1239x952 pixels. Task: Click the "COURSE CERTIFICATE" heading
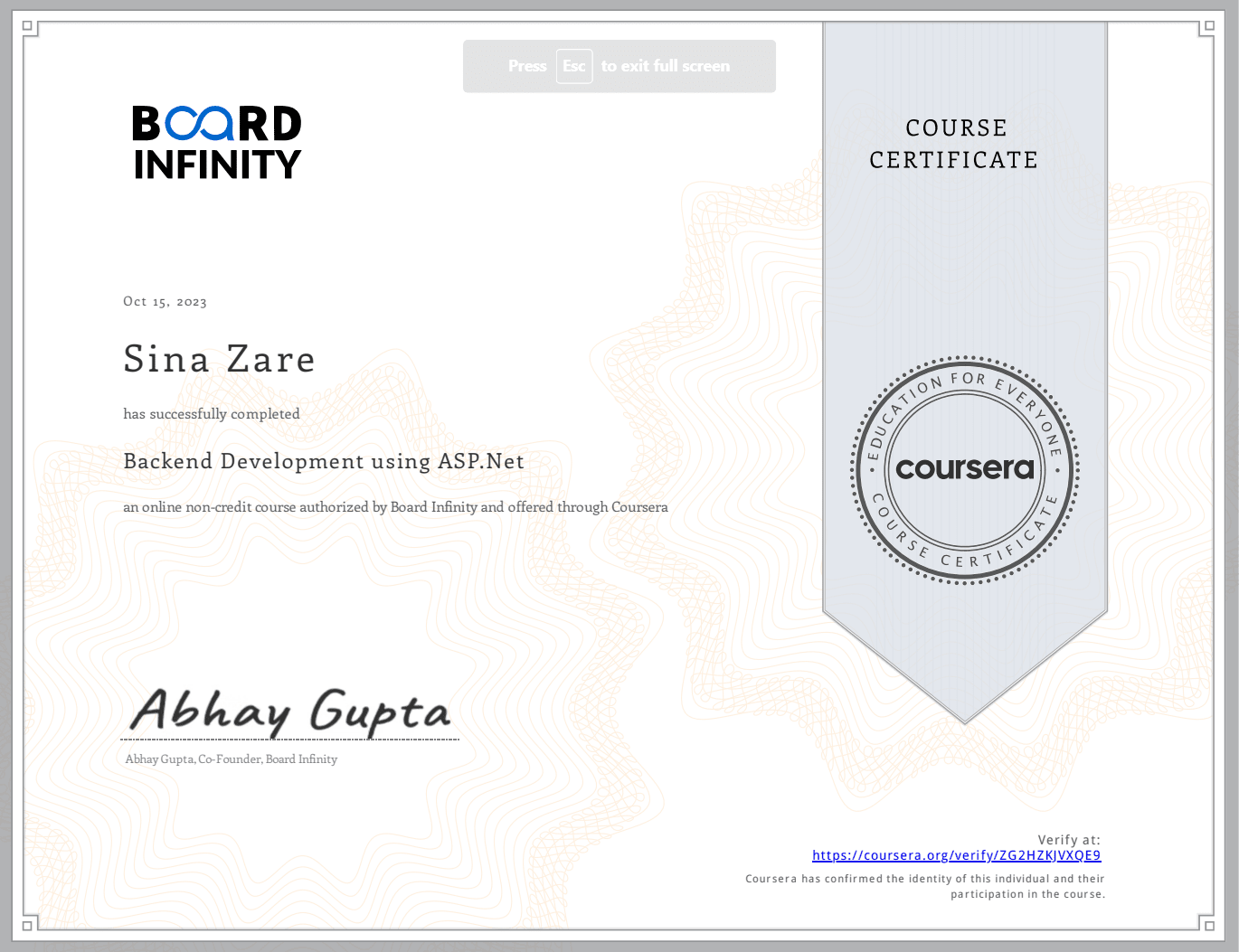(x=954, y=144)
